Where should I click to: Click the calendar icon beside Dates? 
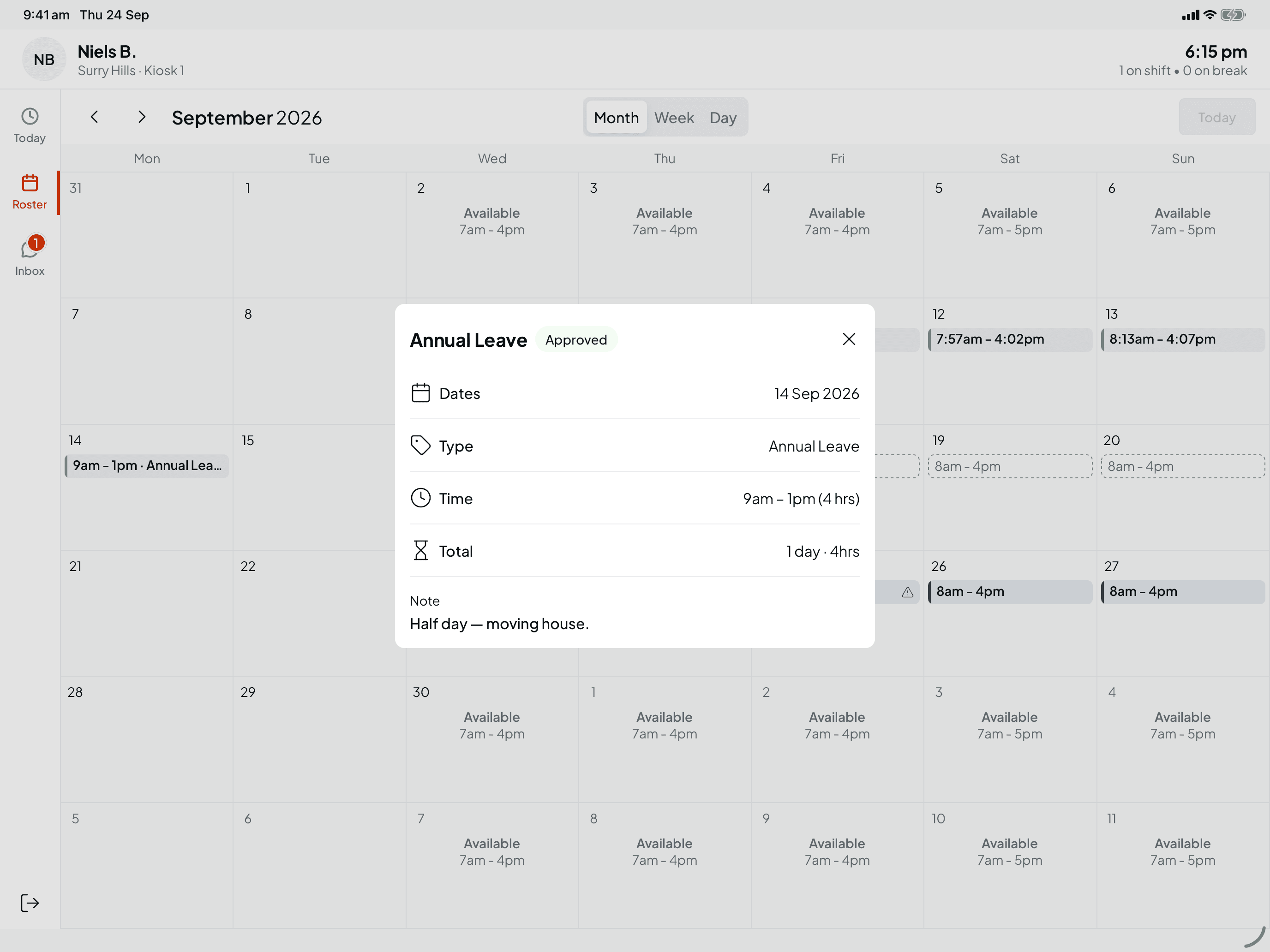[x=420, y=393]
